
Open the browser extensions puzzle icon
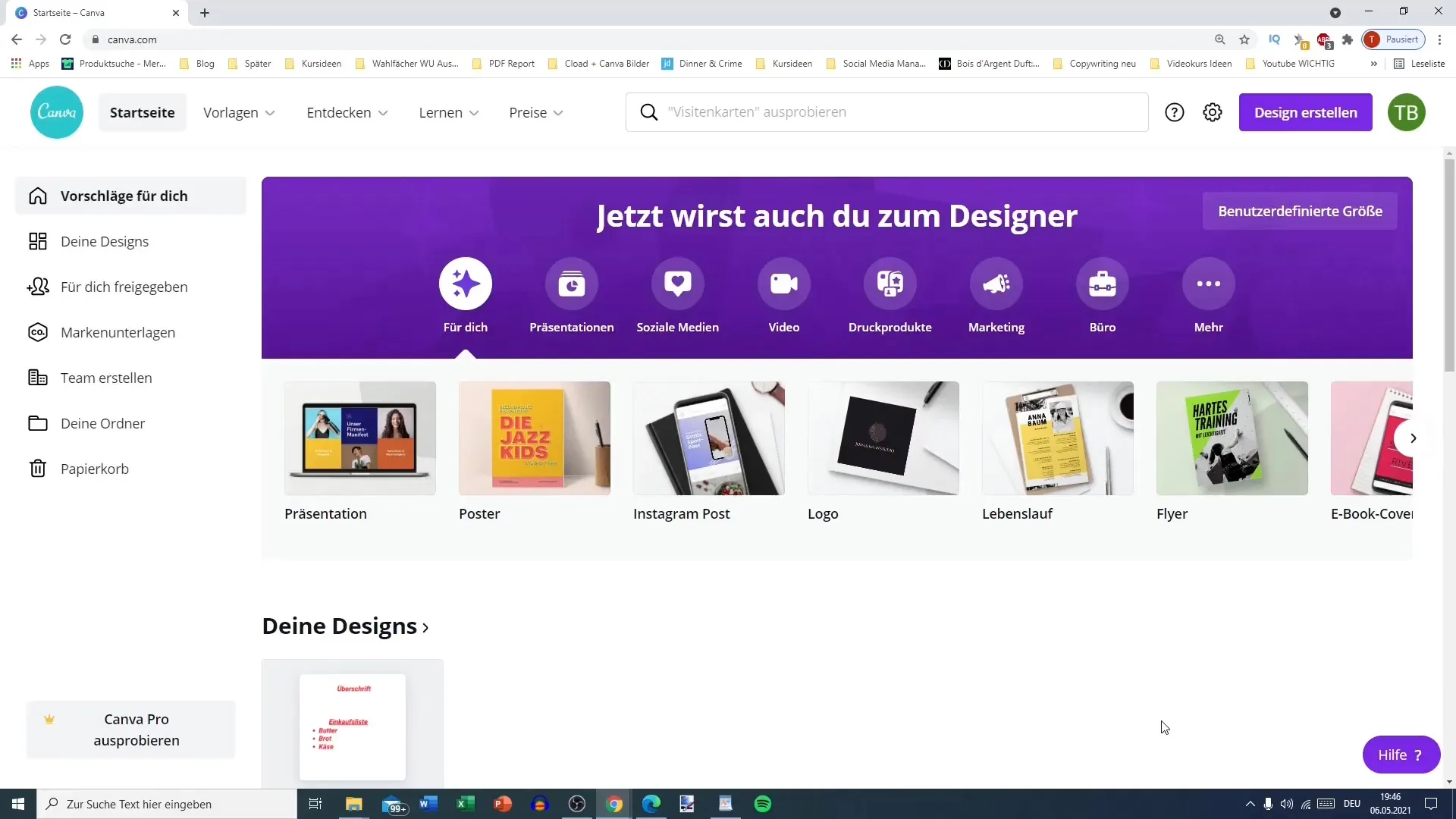click(1348, 39)
